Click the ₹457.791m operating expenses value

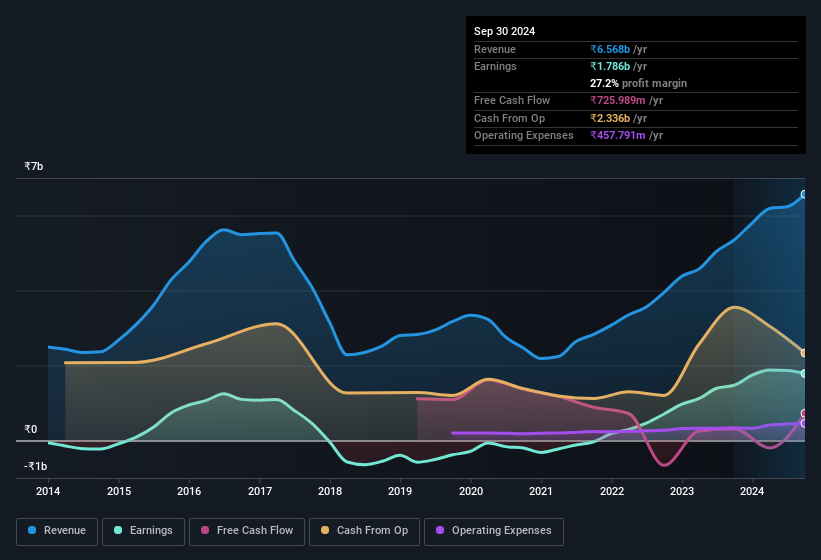pyautogui.click(x=618, y=136)
